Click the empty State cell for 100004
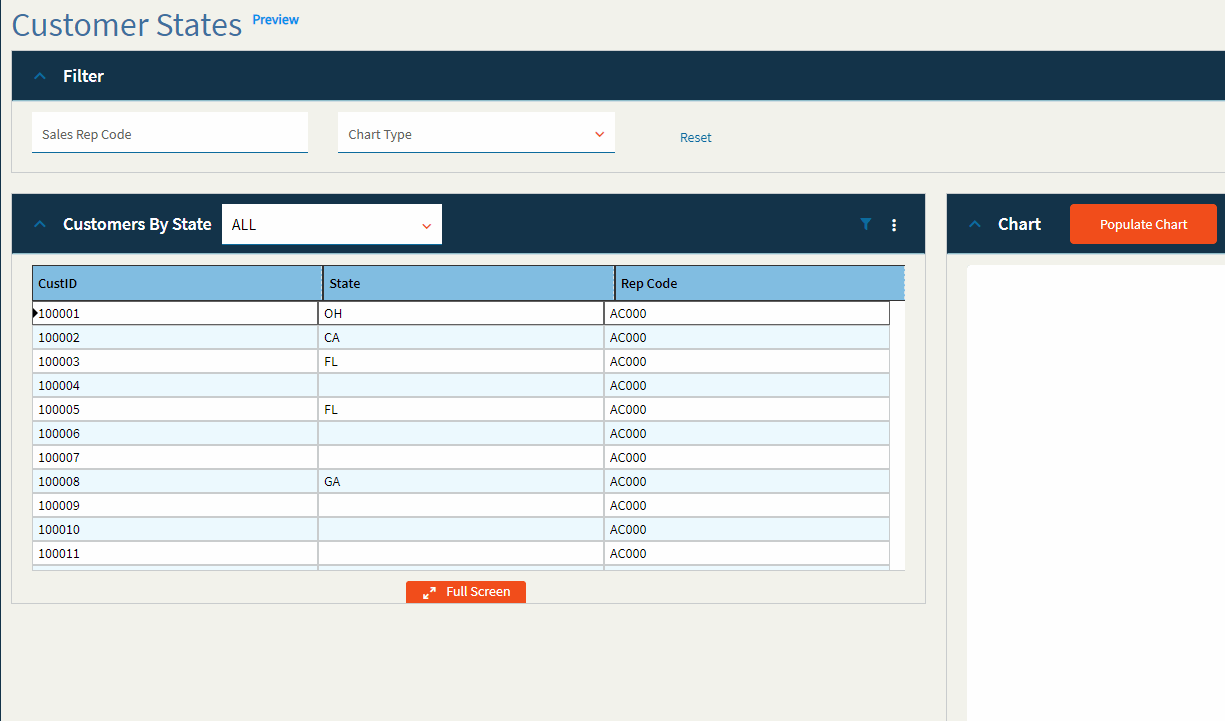The image size is (1225, 721). [x=461, y=385]
